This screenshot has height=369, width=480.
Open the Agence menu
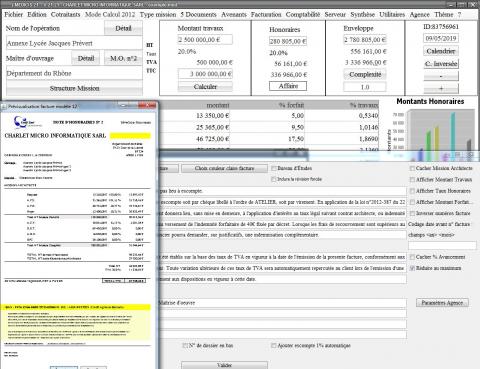(x=419, y=14)
